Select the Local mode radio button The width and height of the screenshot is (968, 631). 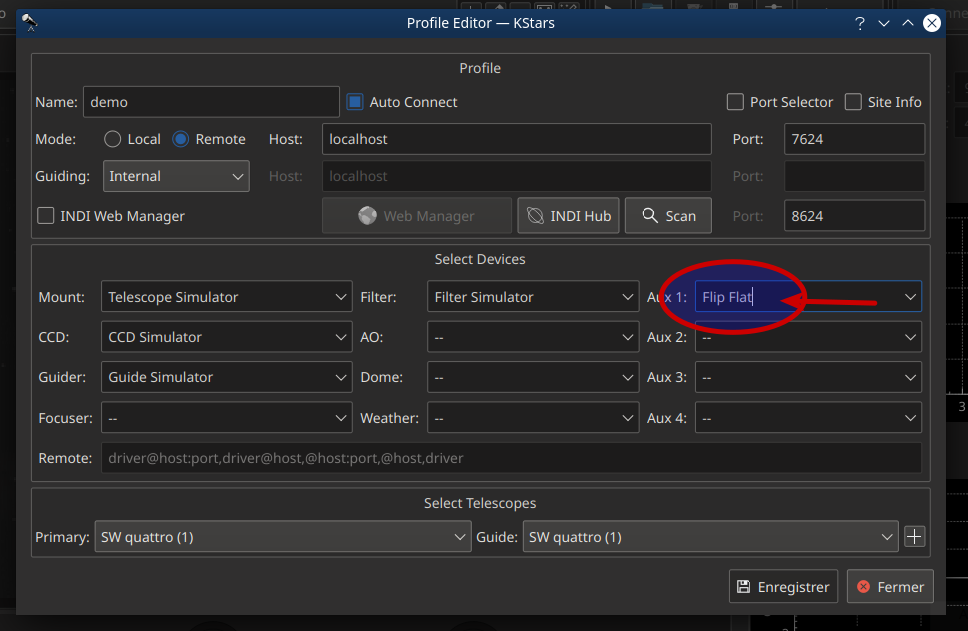click(x=112, y=139)
